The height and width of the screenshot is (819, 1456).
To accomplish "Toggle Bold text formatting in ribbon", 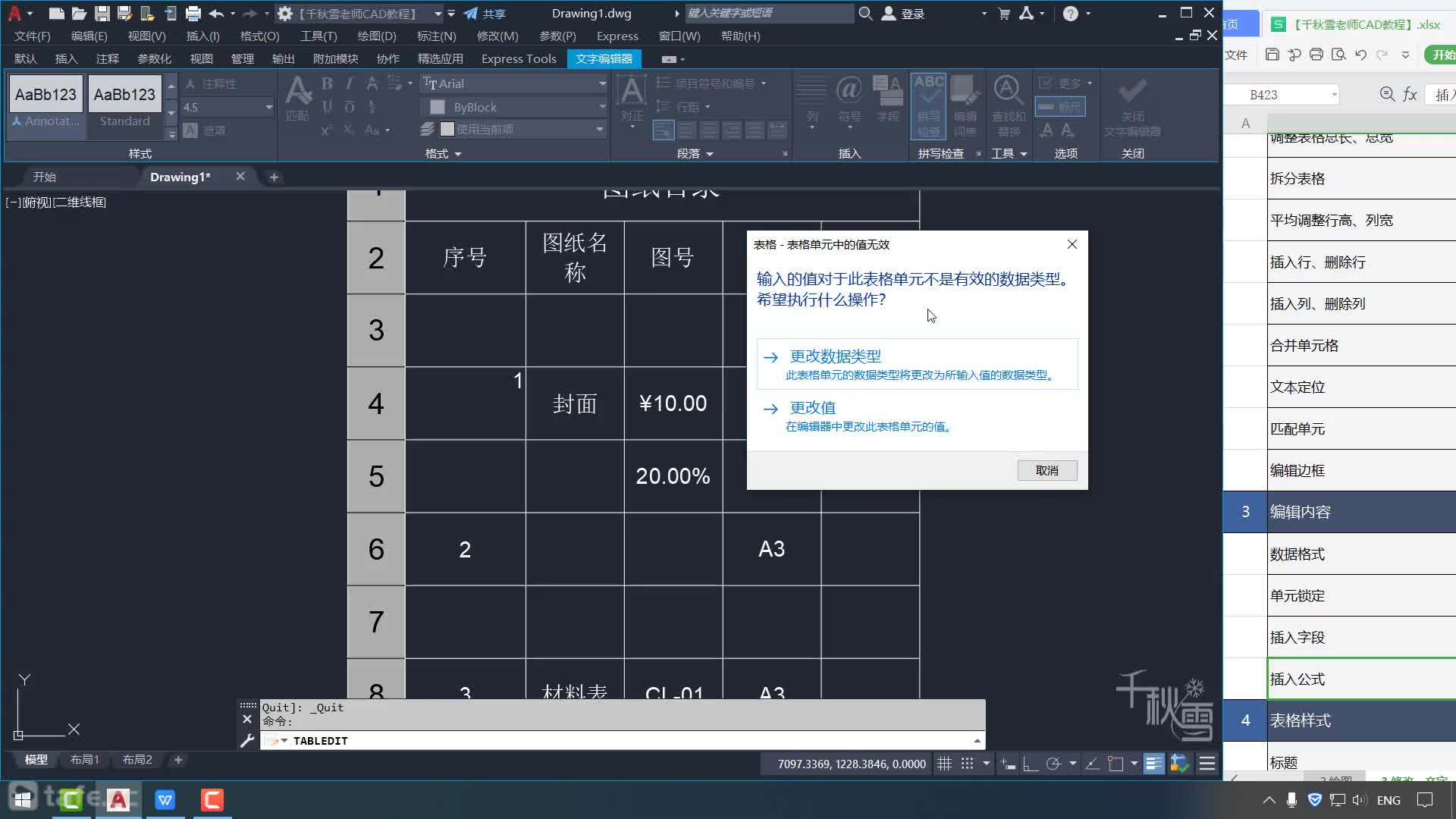I will (x=327, y=83).
